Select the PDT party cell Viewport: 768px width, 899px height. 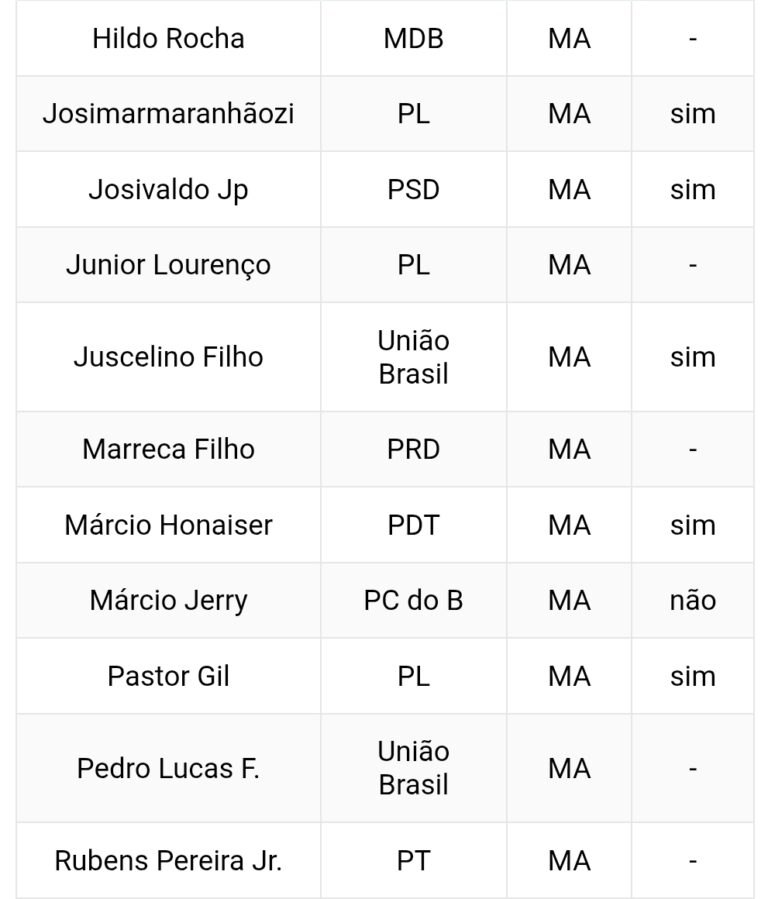413,525
